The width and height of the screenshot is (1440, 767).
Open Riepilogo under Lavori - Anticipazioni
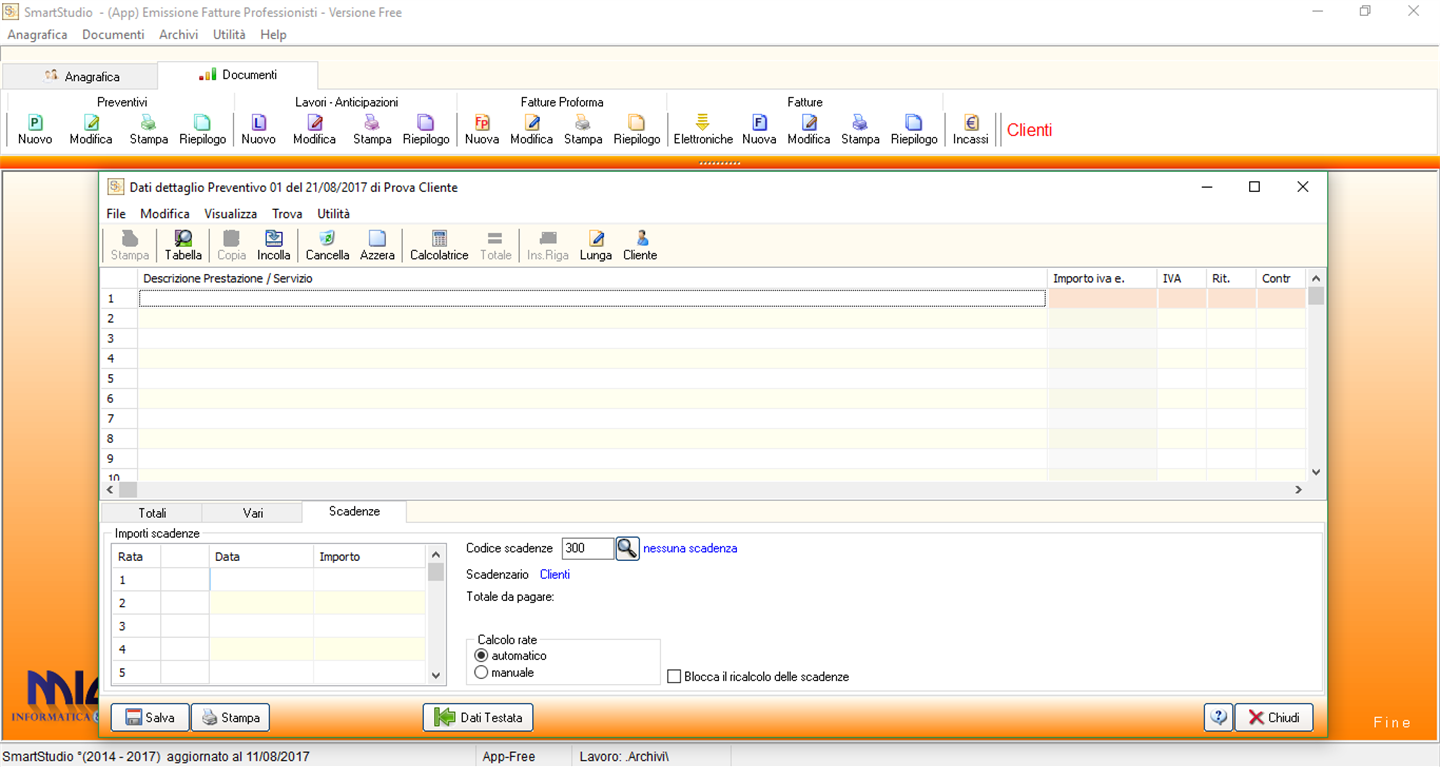[x=426, y=130]
